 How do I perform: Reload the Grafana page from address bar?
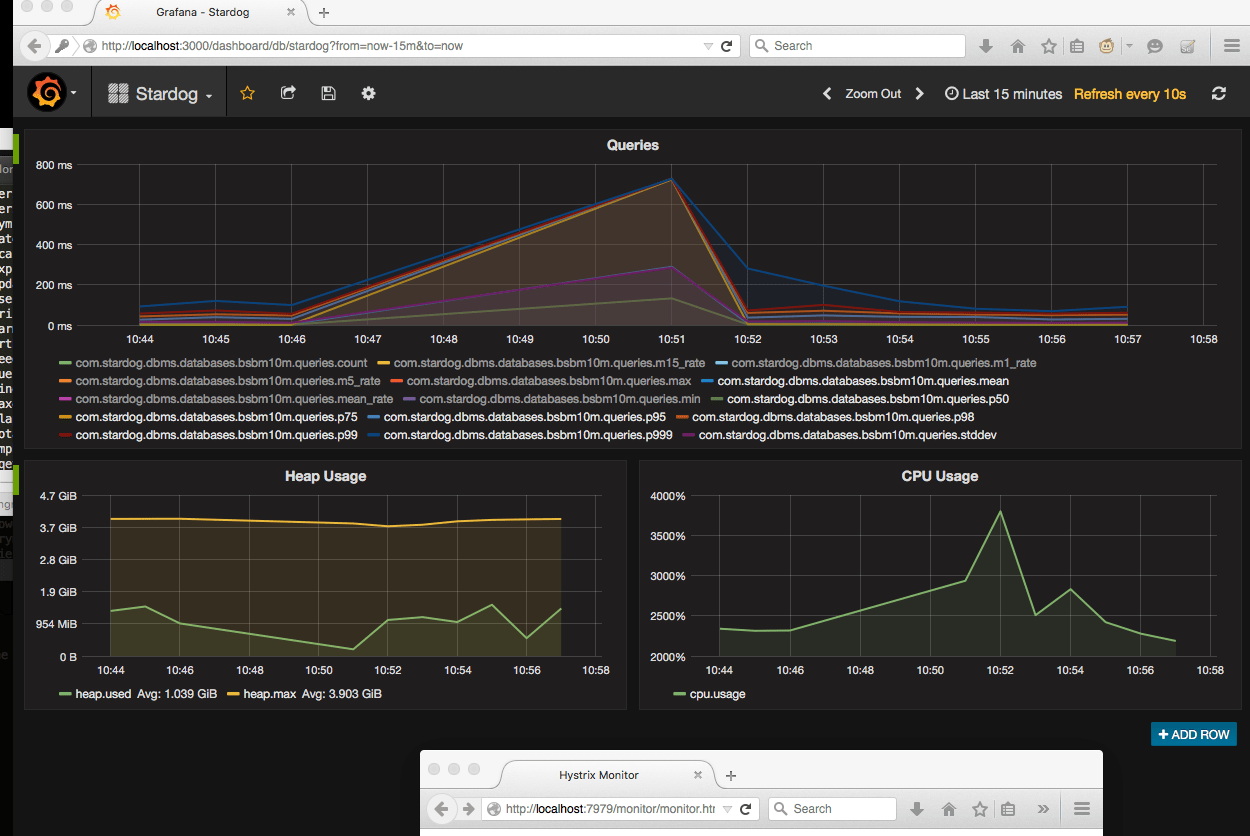(x=727, y=46)
